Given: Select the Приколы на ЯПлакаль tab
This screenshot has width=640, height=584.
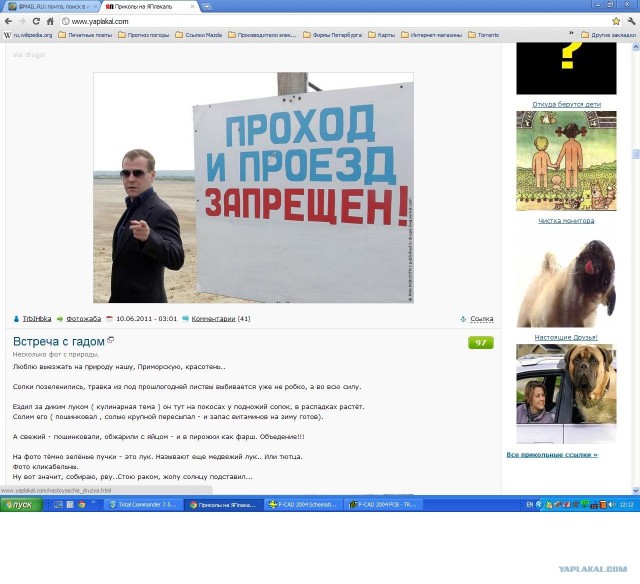Looking at the screenshot, I should pos(147,7).
